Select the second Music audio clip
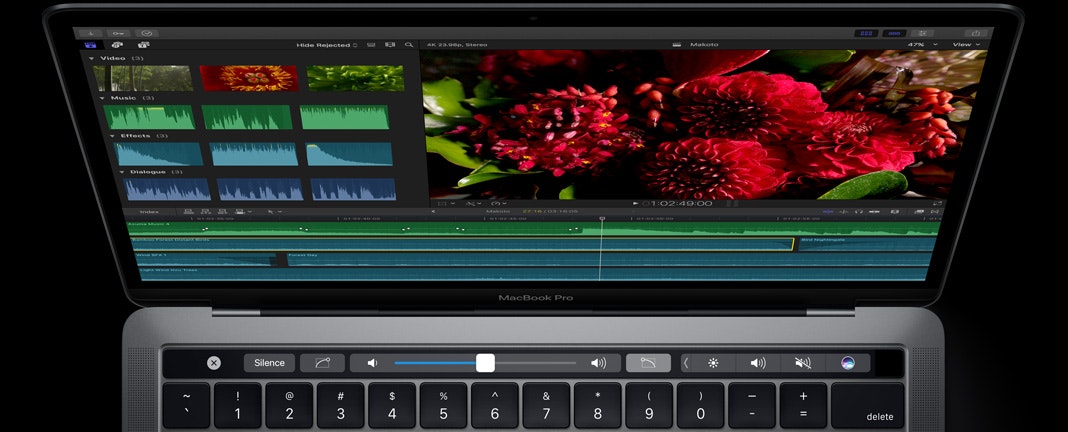1068x432 pixels. click(x=247, y=117)
